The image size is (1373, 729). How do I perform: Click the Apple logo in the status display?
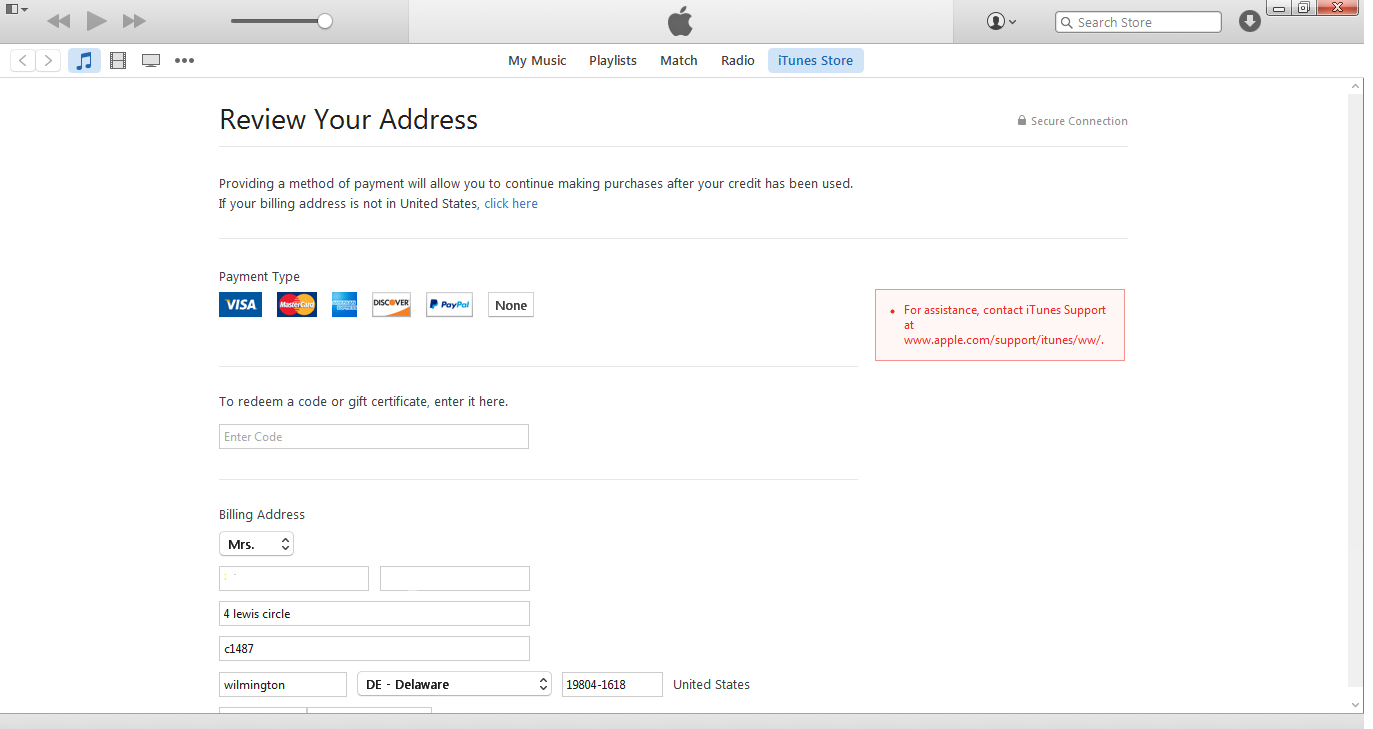point(680,21)
